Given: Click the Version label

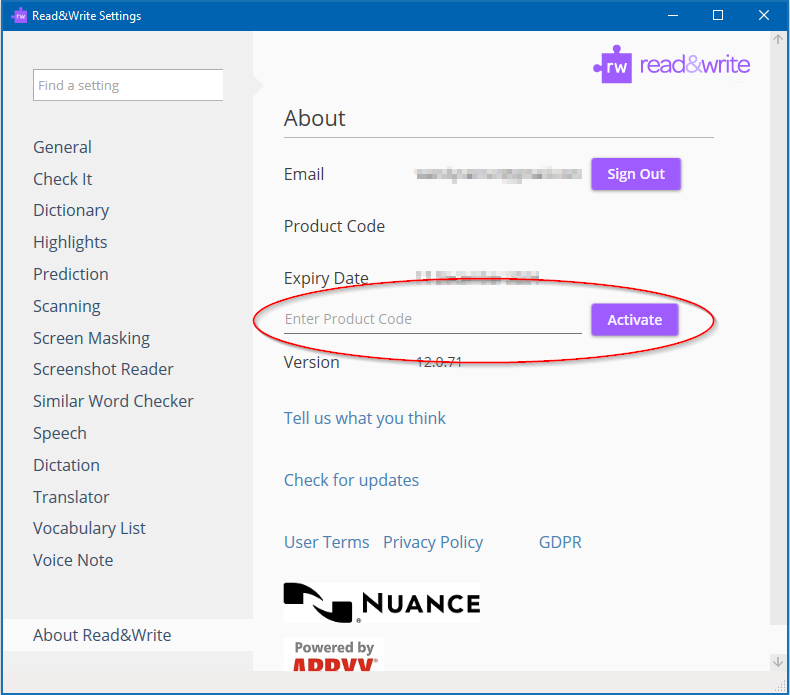Looking at the screenshot, I should [311, 362].
